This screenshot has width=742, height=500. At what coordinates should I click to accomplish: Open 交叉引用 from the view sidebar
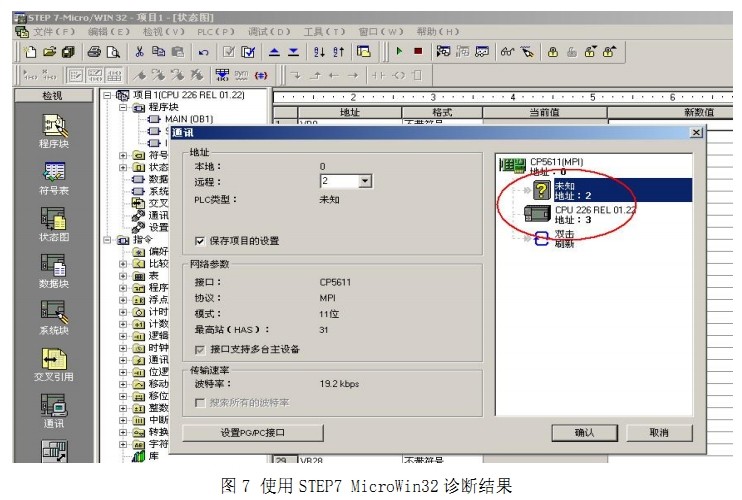point(54,365)
